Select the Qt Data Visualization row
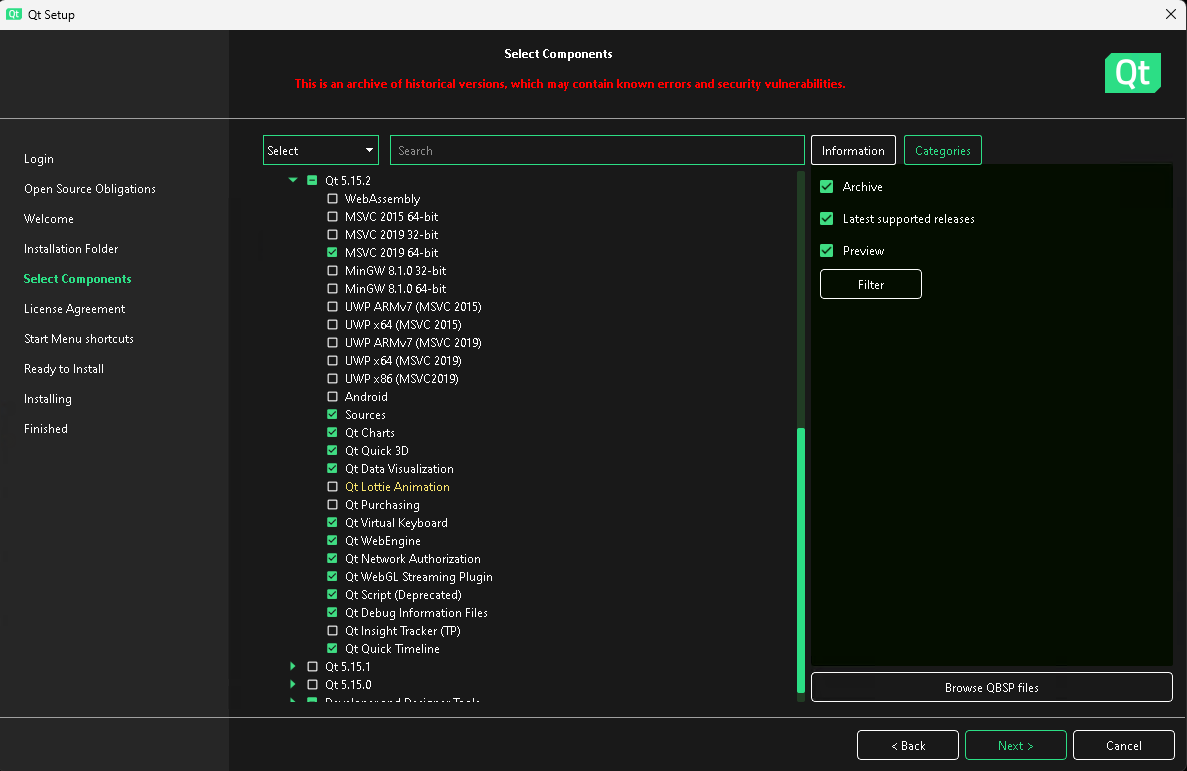 (399, 469)
